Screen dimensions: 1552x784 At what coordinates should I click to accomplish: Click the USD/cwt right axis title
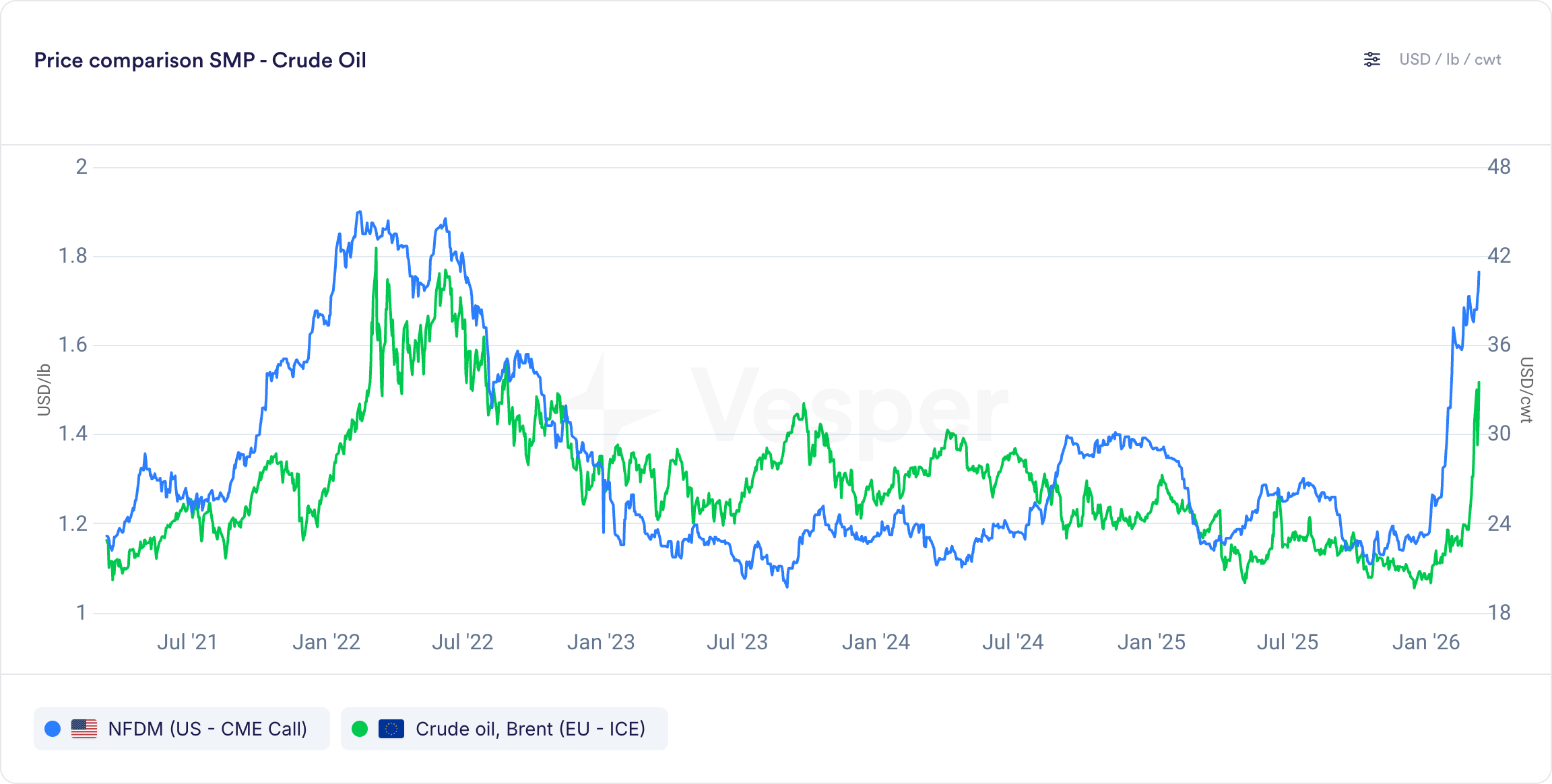pos(1526,390)
